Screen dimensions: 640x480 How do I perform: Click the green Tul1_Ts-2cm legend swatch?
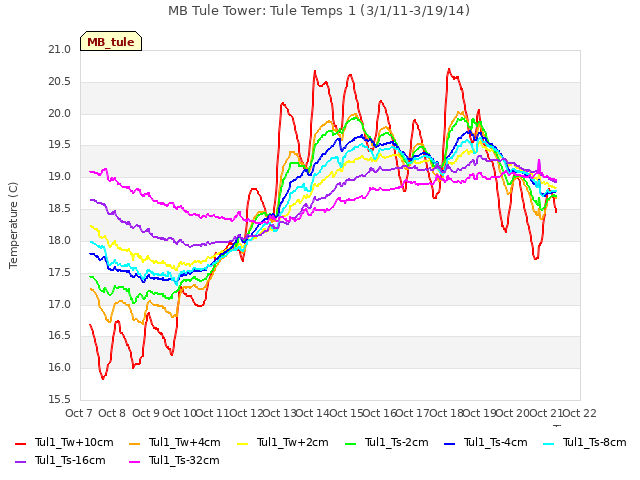pyautogui.click(x=350, y=443)
